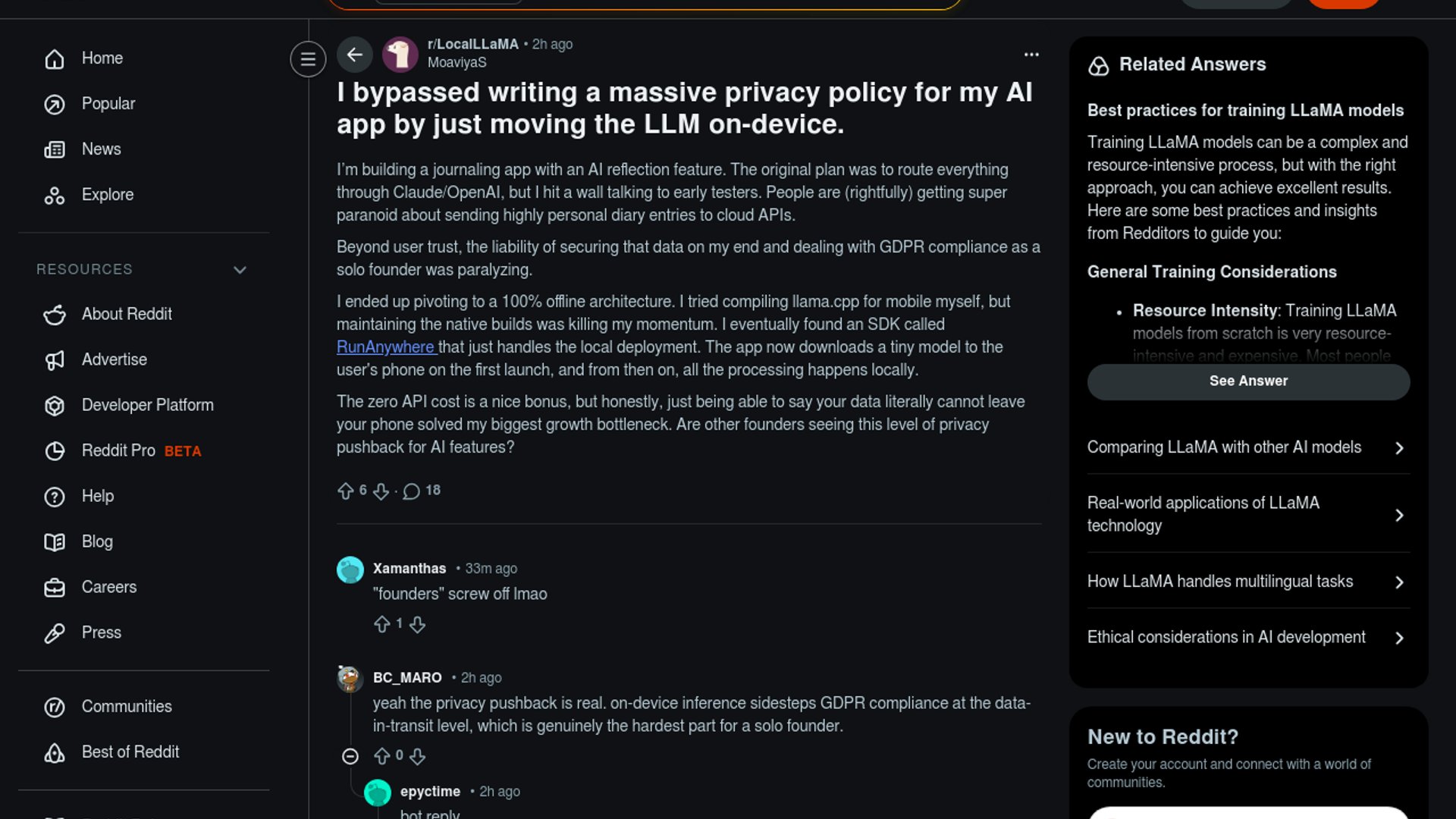
Task: Downvote the main post
Action: pyautogui.click(x=381, y=491)
